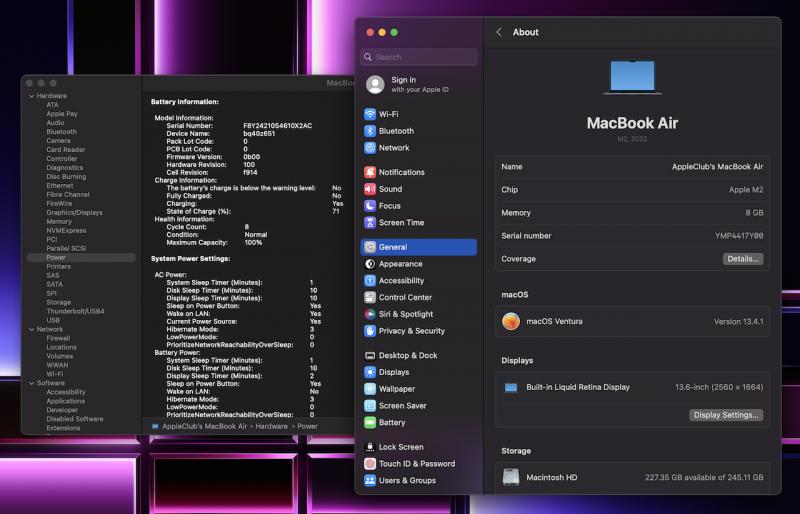The height and width of the screenshot is (514, 800).
Task: Collapse the Hardware section in System Information
Action: pos(32,96)
